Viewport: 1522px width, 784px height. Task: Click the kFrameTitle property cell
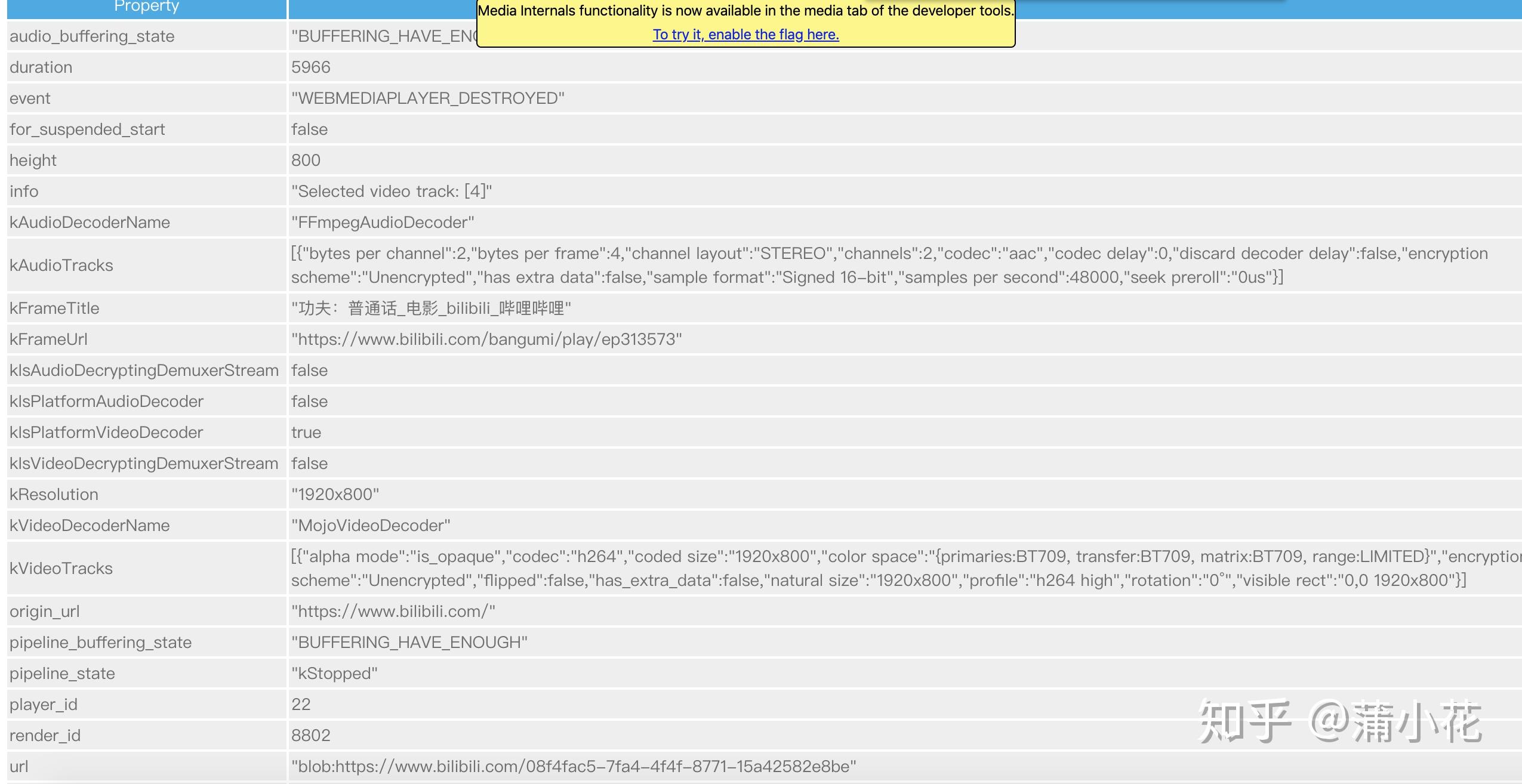(54, 308)
